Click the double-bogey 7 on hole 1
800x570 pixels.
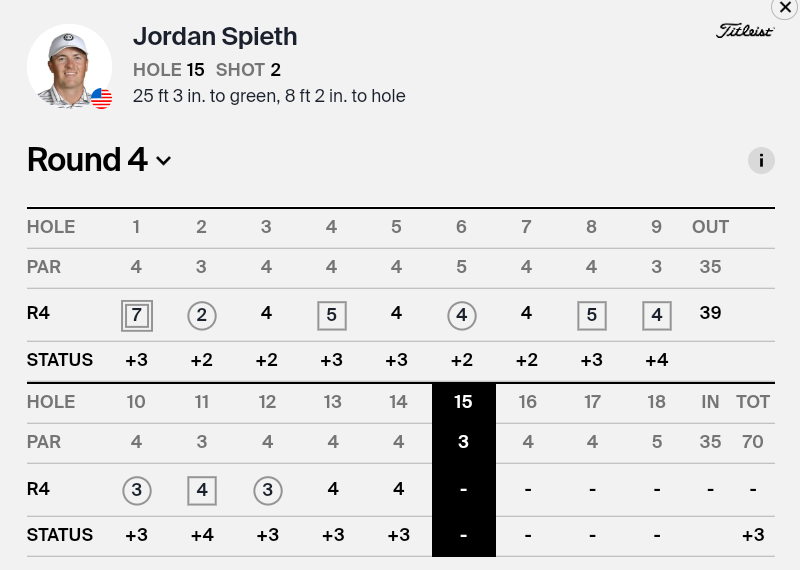point(136,316)
